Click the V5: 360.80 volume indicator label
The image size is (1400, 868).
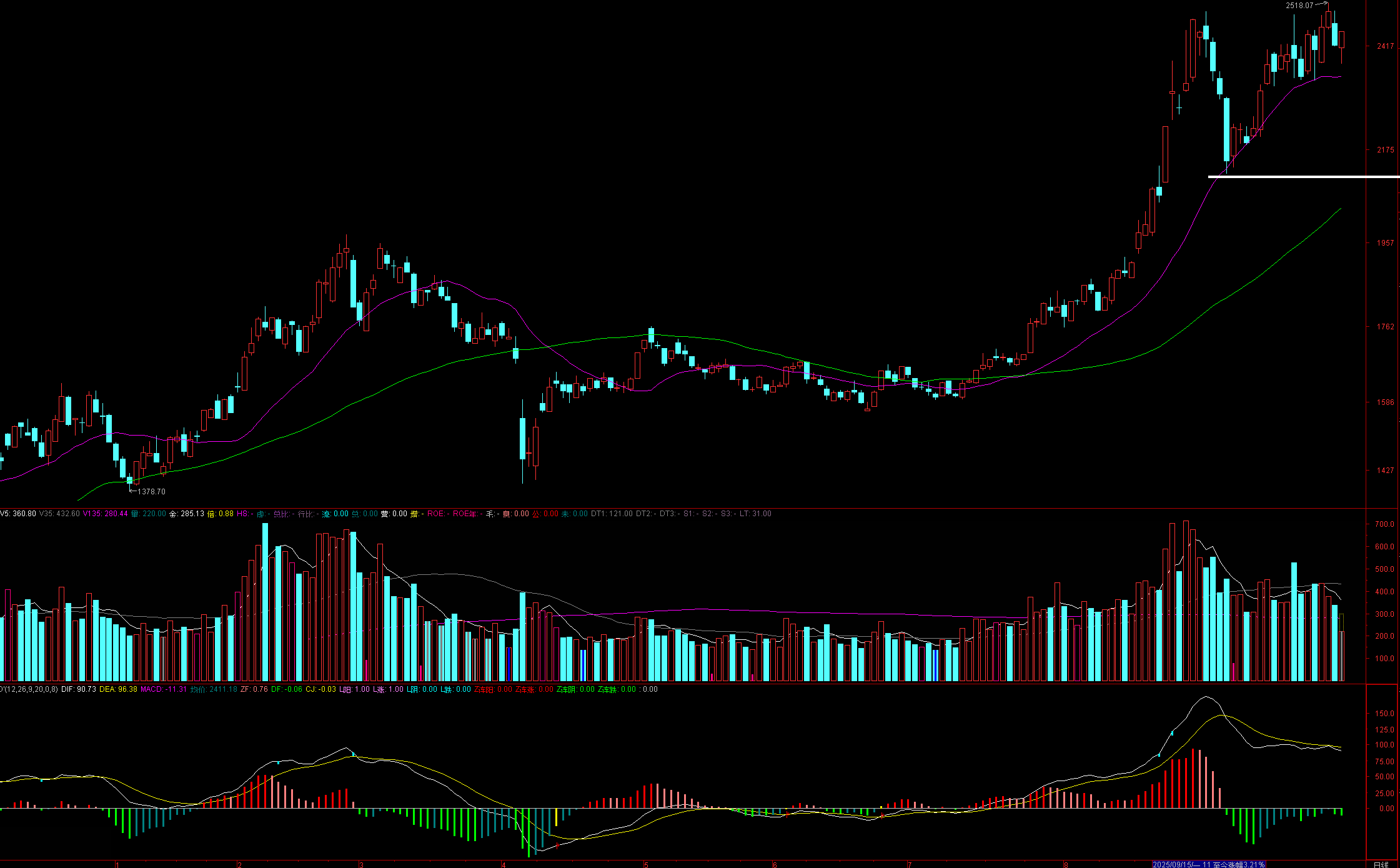[x=18, y=514]
